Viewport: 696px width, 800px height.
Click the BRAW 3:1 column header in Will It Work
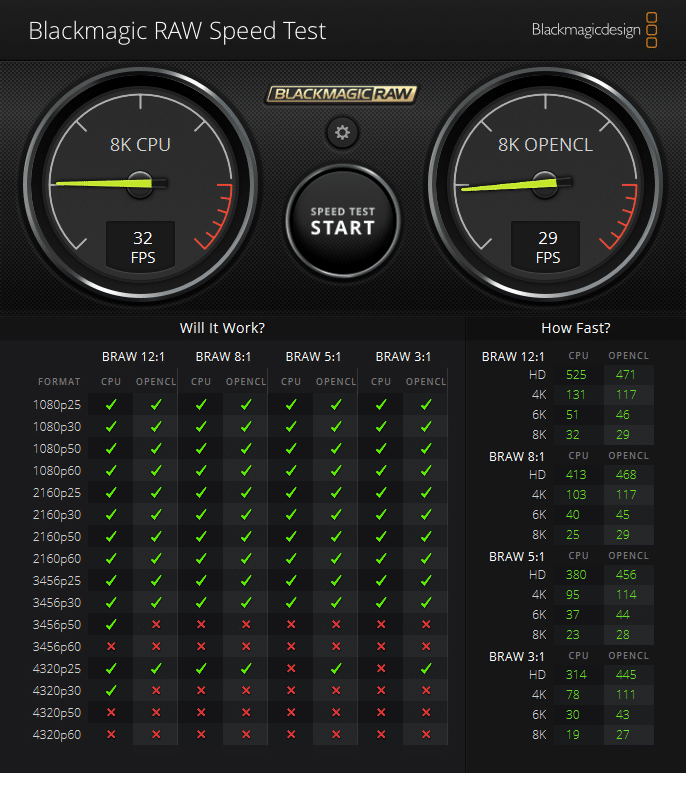(x=403, y=357)
